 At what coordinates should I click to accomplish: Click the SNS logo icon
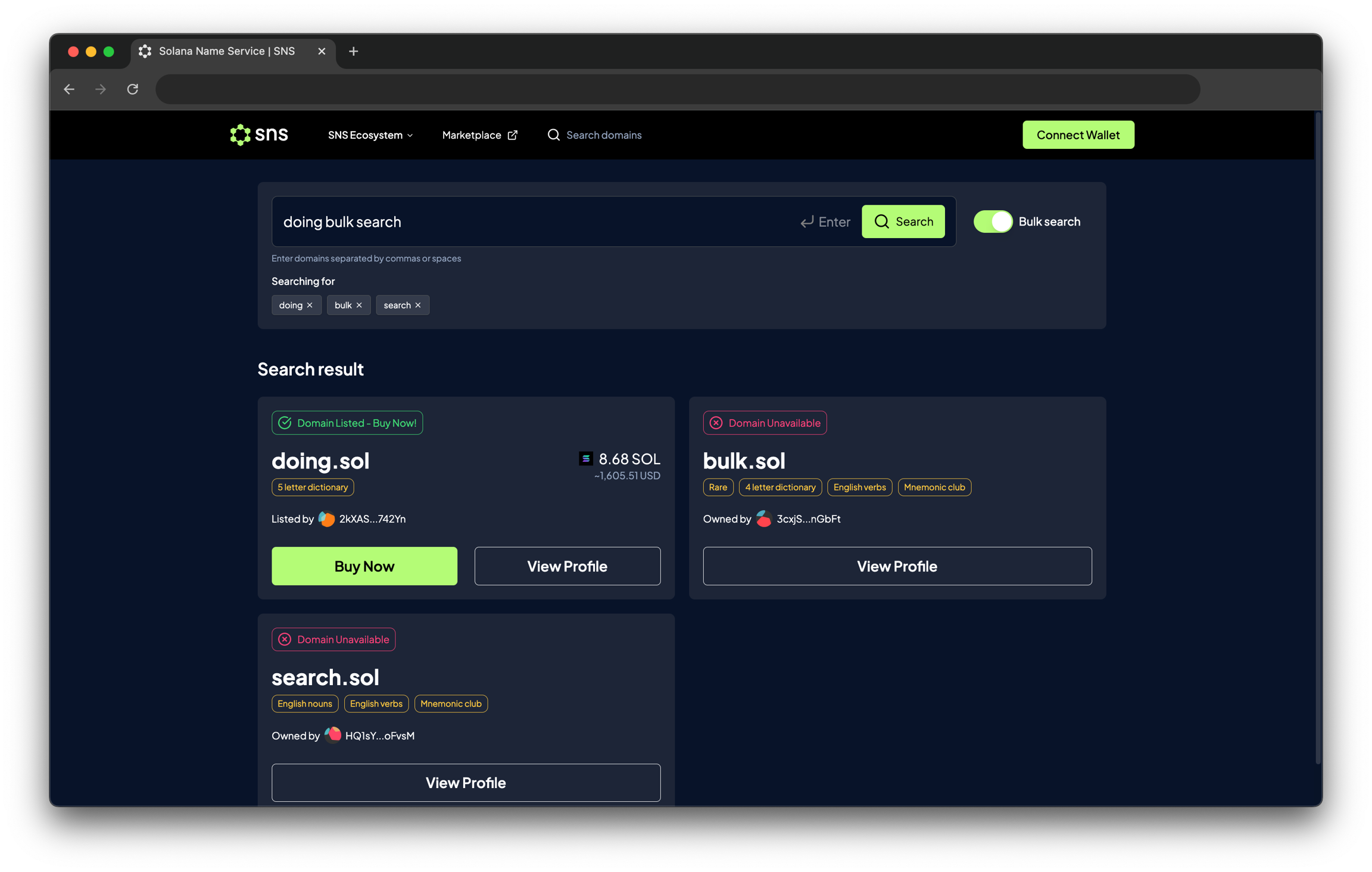[x=240, y=135]
